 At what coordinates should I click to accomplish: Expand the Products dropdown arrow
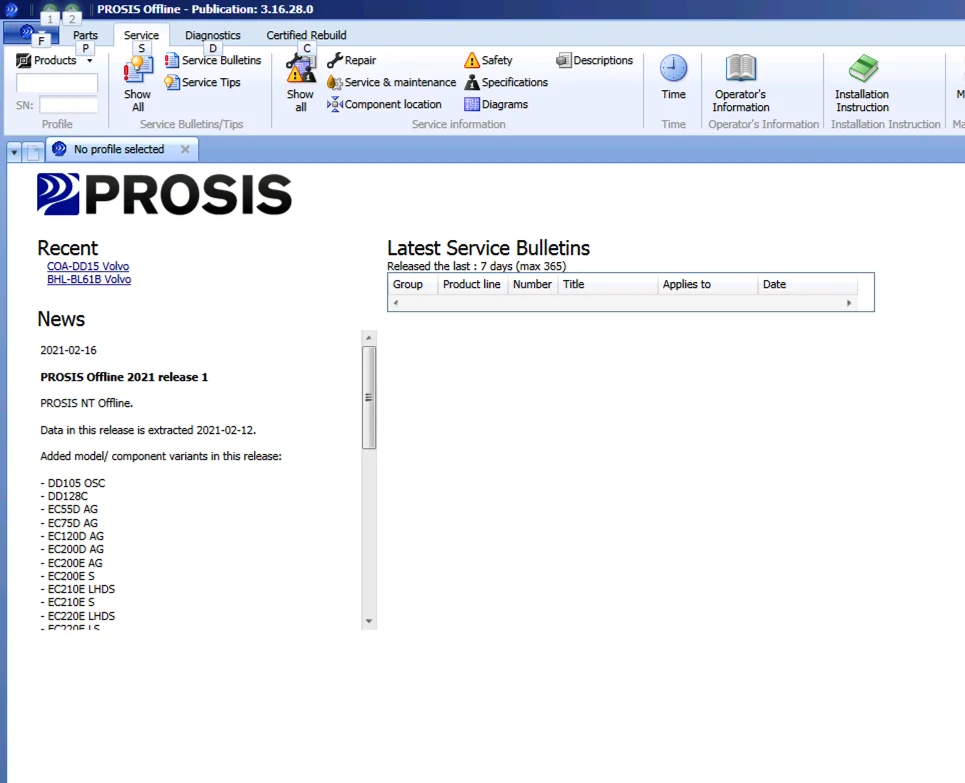(90, 61)
